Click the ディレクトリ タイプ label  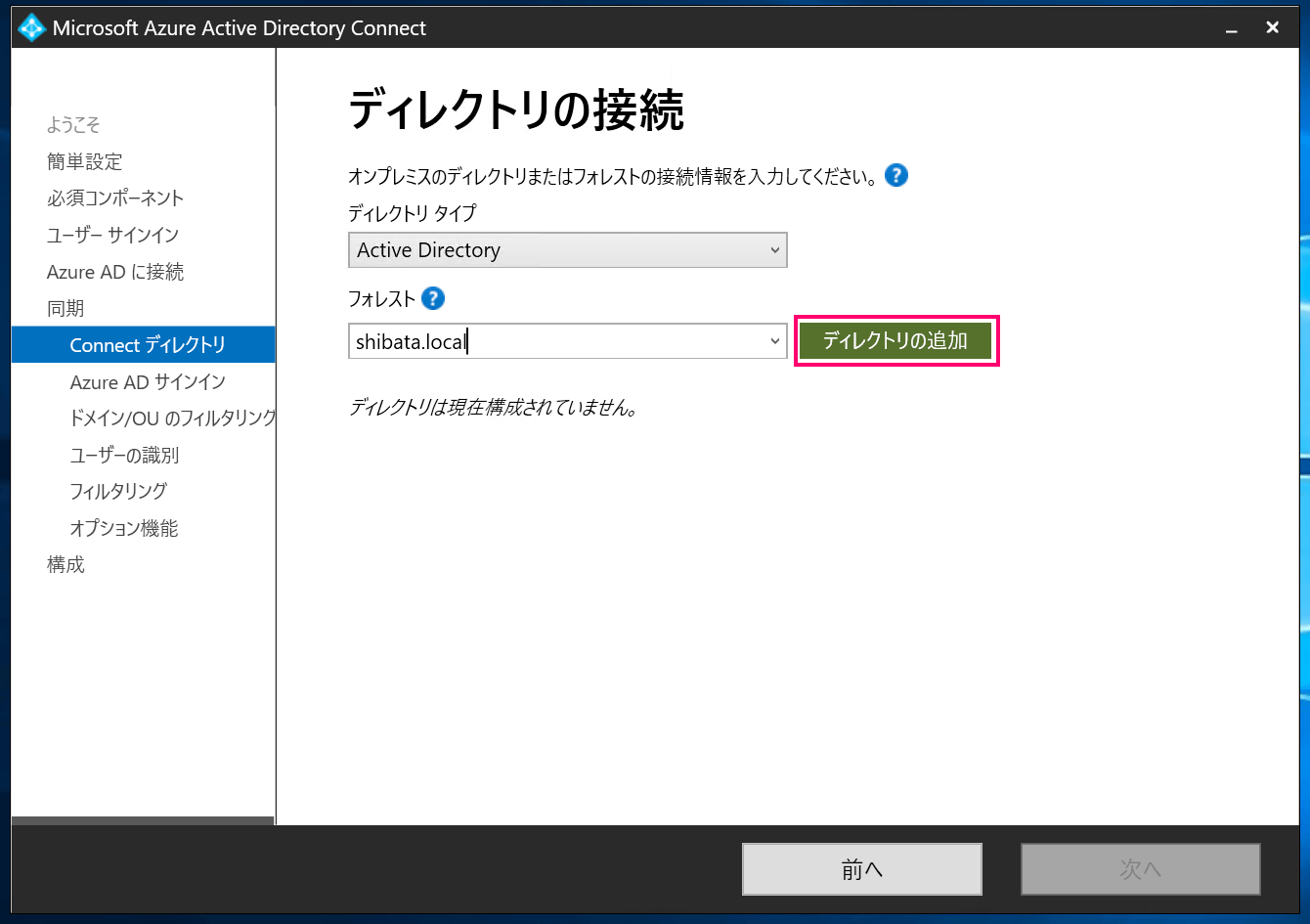[x=413, y=213]
